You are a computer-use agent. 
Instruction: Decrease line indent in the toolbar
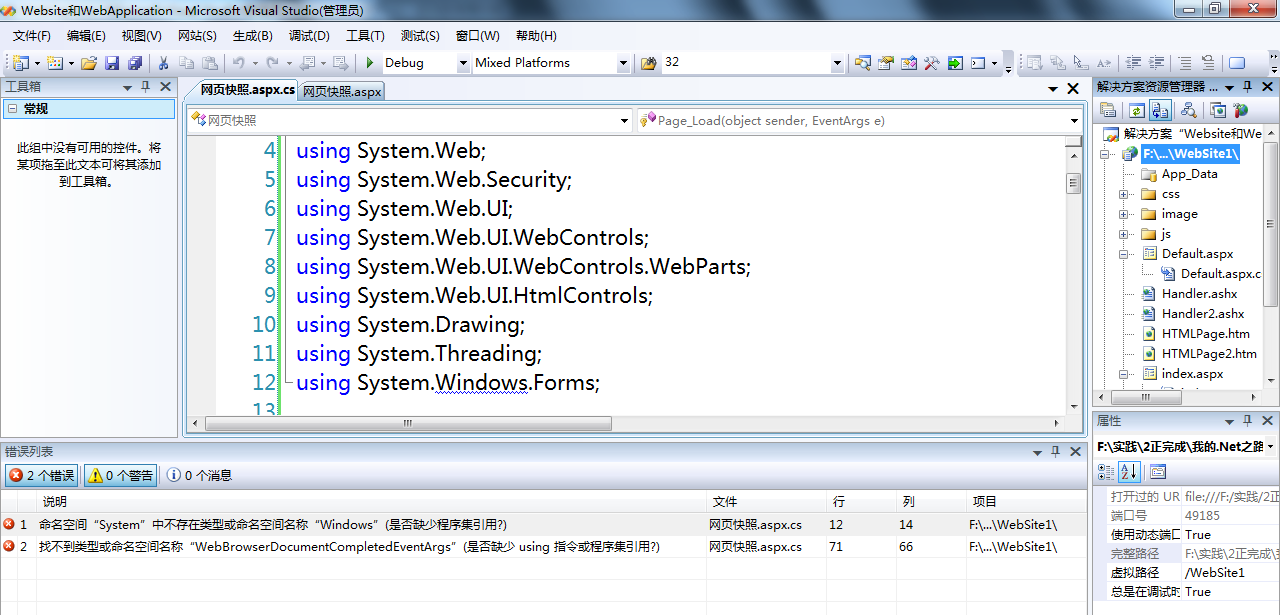tap(1133, 63)
